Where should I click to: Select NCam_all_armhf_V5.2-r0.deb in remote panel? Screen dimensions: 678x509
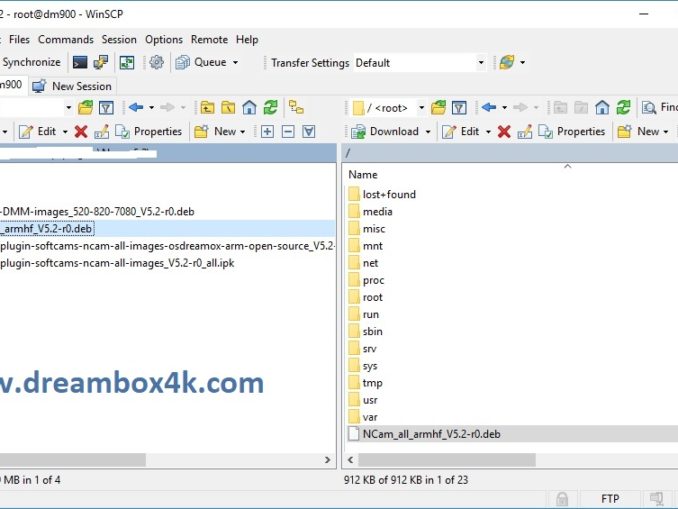click(425, 434)
